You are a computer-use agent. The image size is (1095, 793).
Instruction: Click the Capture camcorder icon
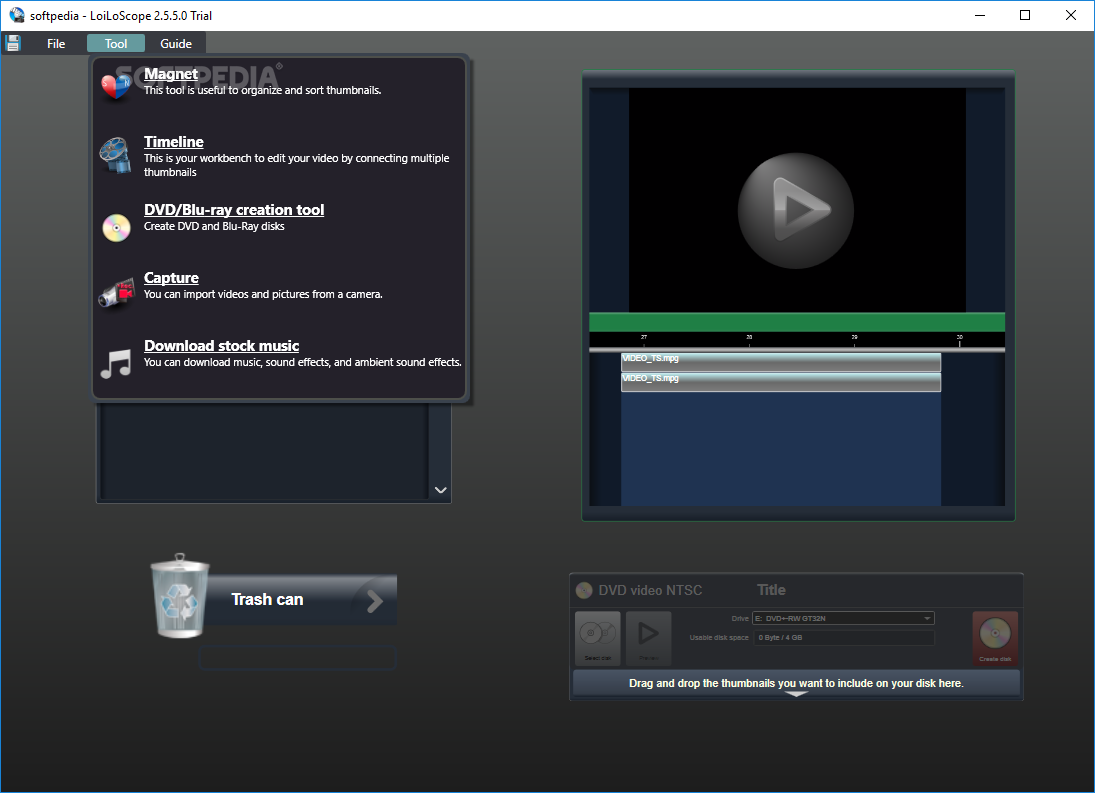(x=116, y=293)
